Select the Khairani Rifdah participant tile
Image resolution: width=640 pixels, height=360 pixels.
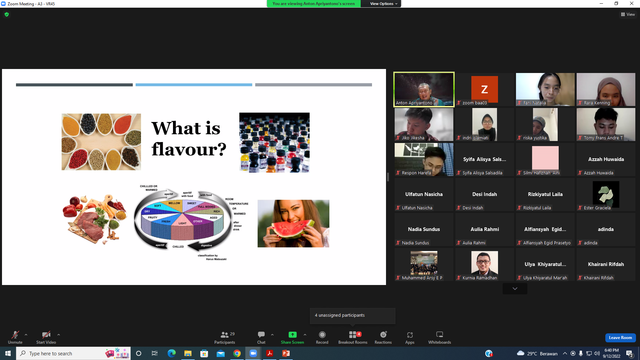click(606, 264)
